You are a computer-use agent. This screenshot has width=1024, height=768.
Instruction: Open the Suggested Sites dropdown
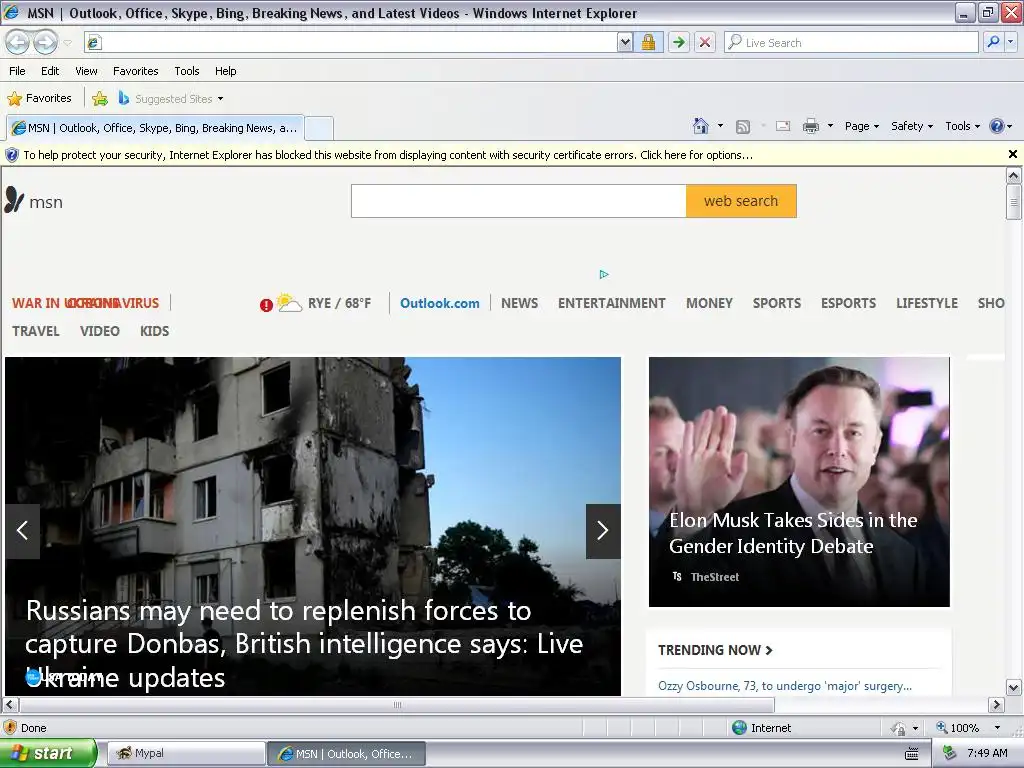[171, 99]
